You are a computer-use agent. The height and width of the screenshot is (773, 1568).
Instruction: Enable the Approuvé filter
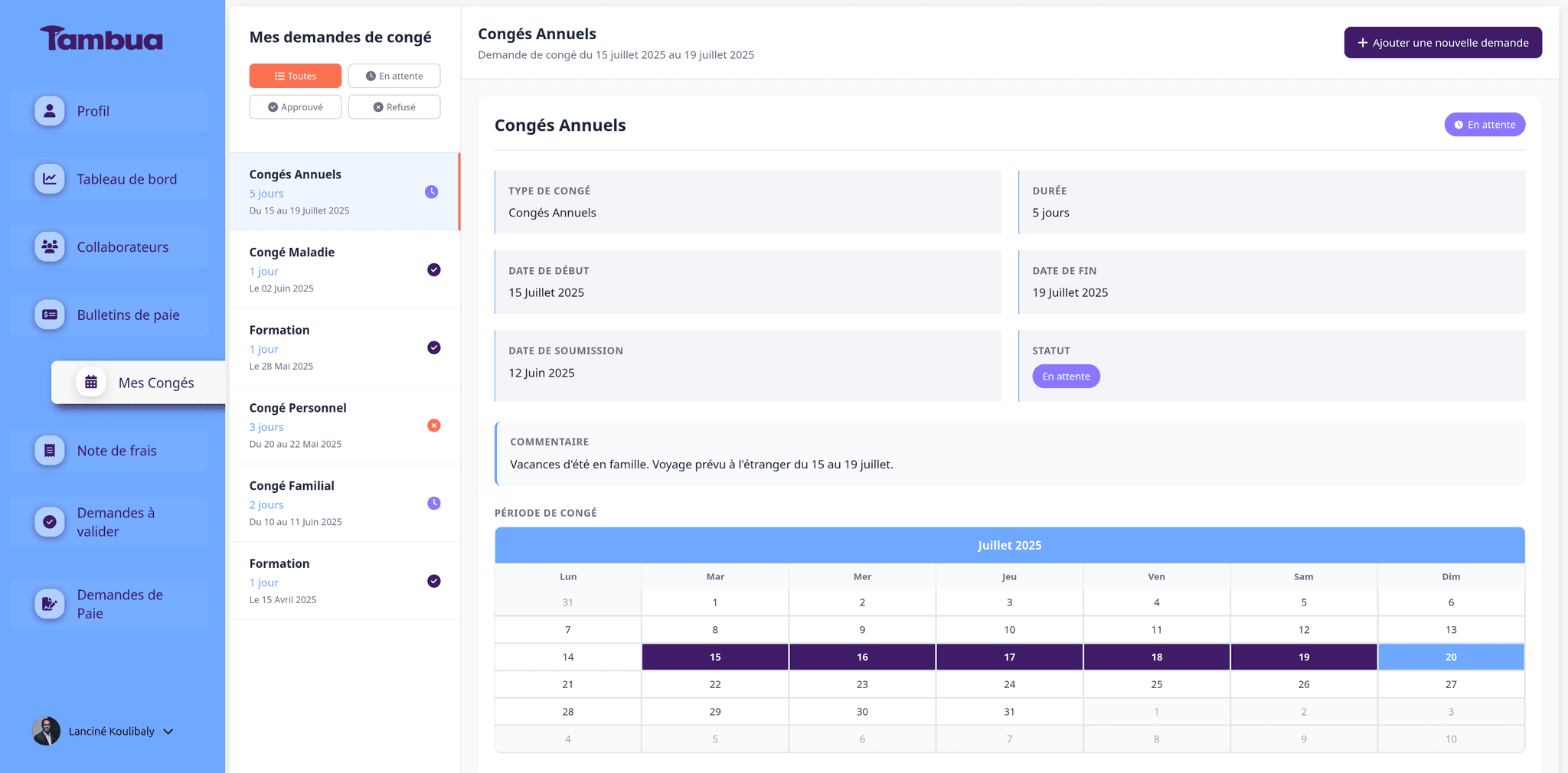coord(295,106)
